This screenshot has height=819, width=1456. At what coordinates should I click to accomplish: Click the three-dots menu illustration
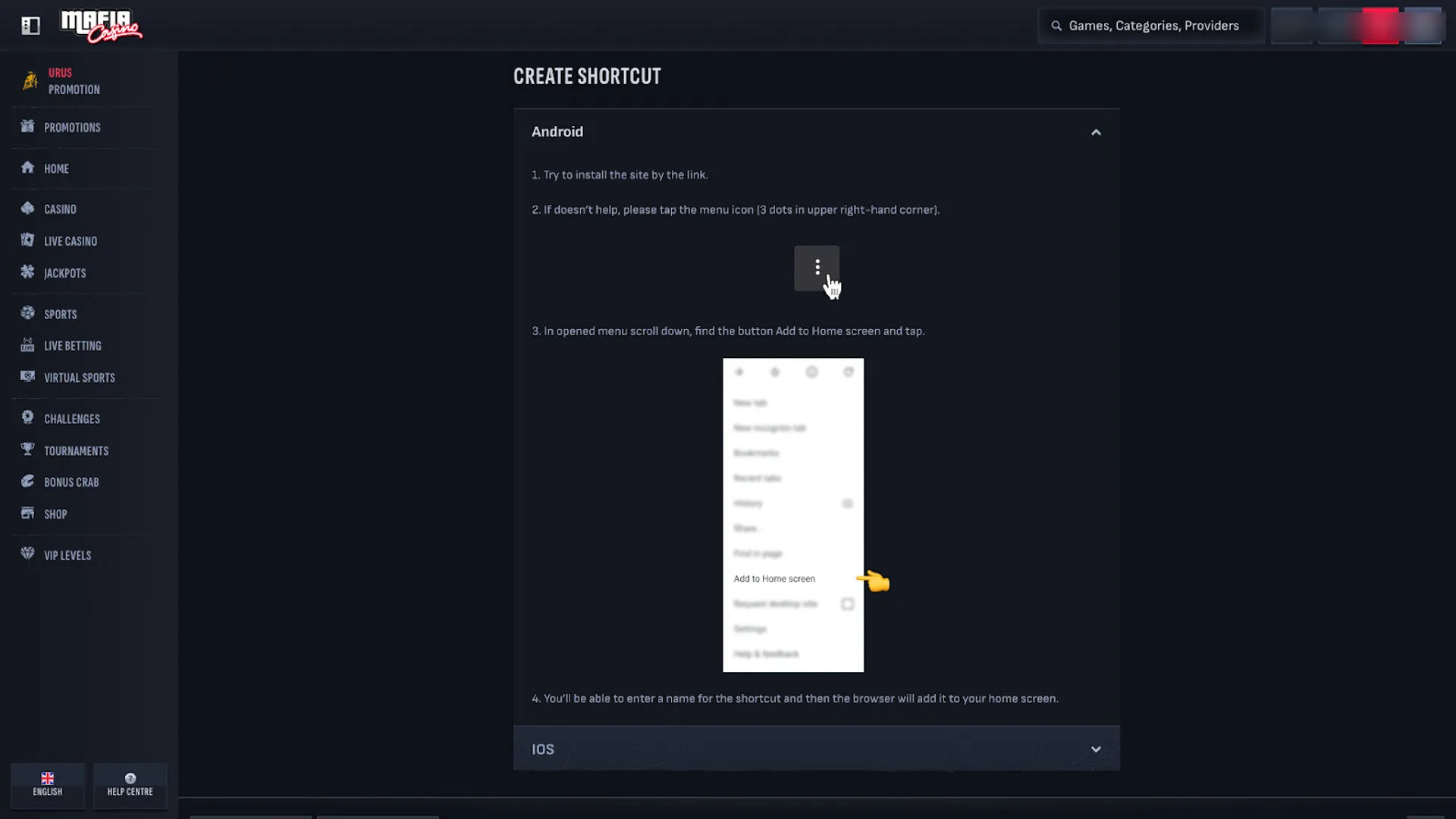[817, 268]
